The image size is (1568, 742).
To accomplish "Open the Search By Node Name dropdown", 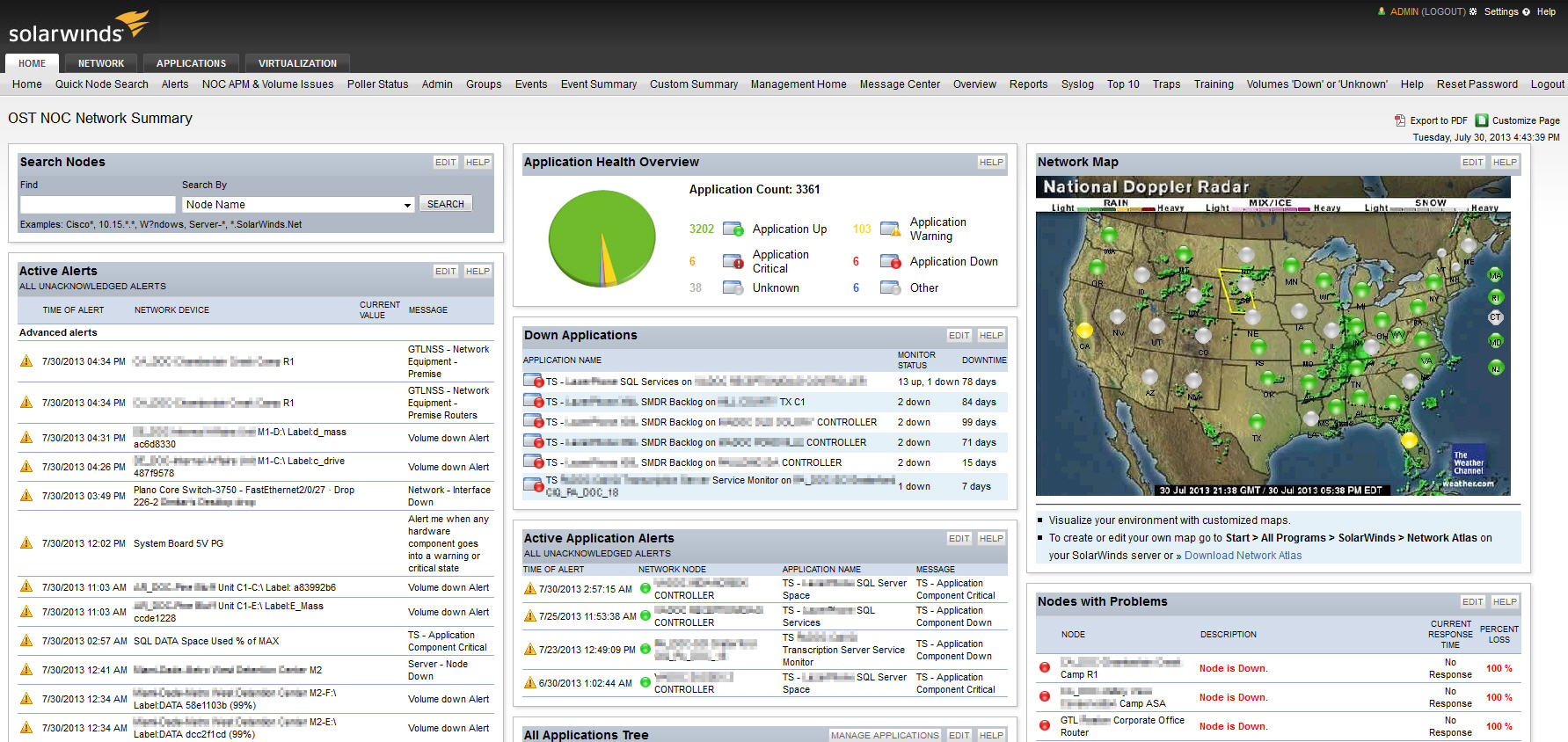I will tap(298, 205).
